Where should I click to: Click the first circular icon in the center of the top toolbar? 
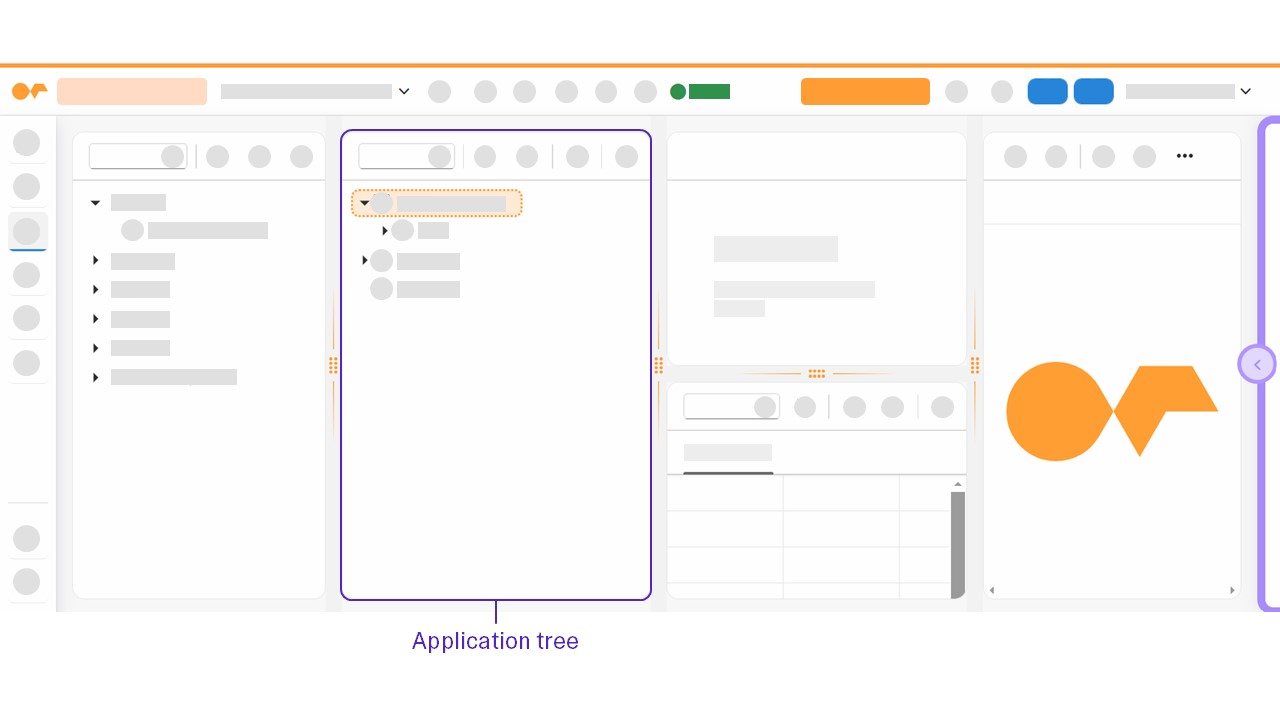point(439,91)
